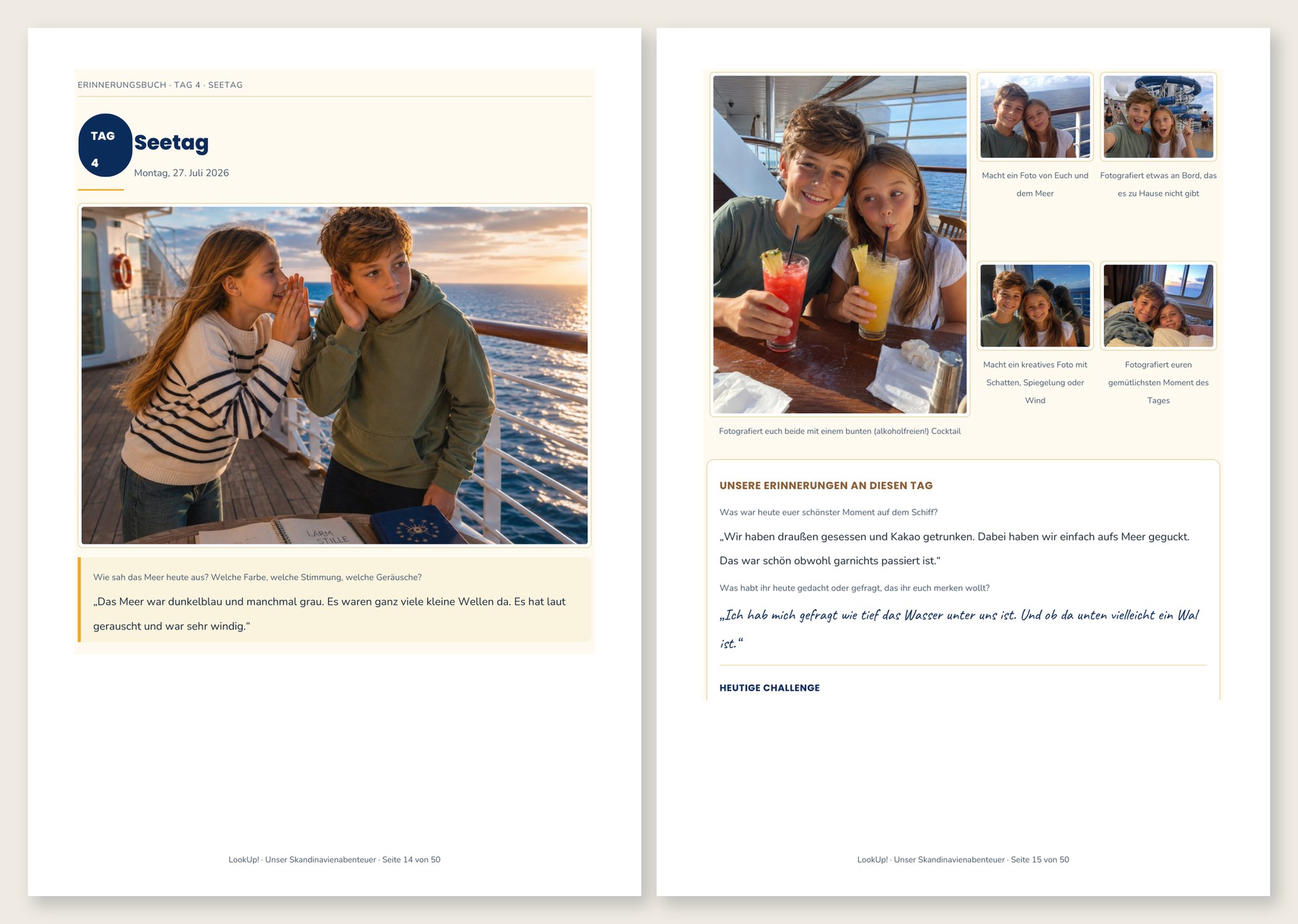Click the page 14 footer text
Viewport: 1298px width, 924px height.
click(x=334, y=859)
